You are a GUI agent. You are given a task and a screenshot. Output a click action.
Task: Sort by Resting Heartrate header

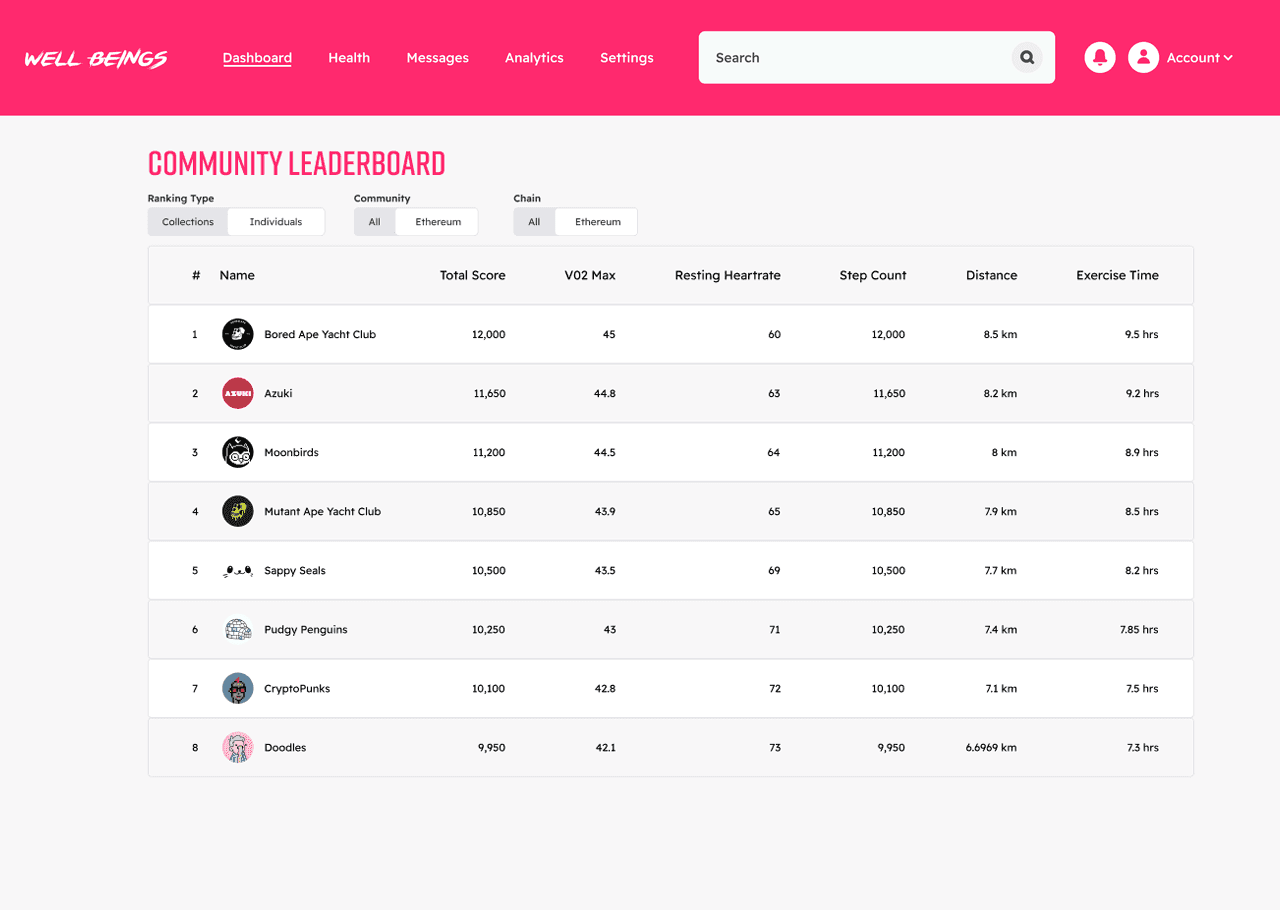728,275
